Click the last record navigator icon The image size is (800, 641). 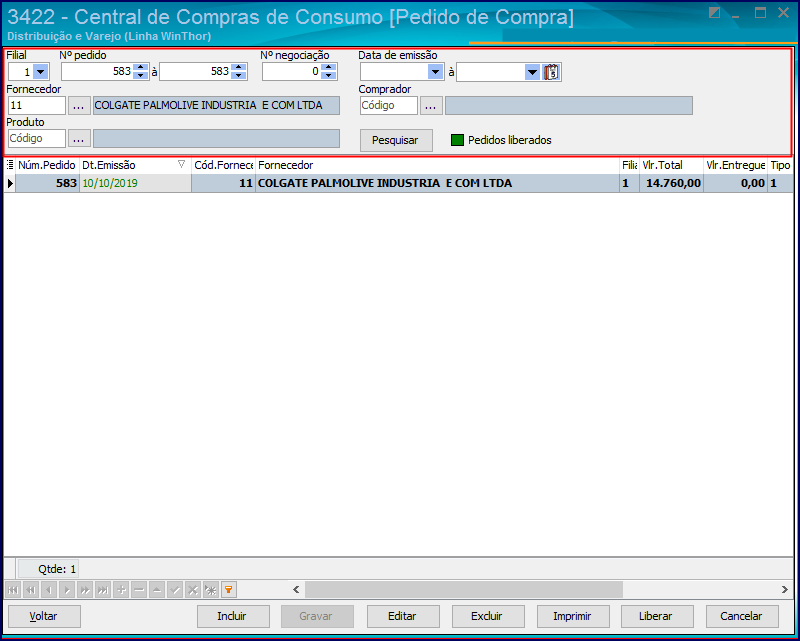tap(103, 590)
